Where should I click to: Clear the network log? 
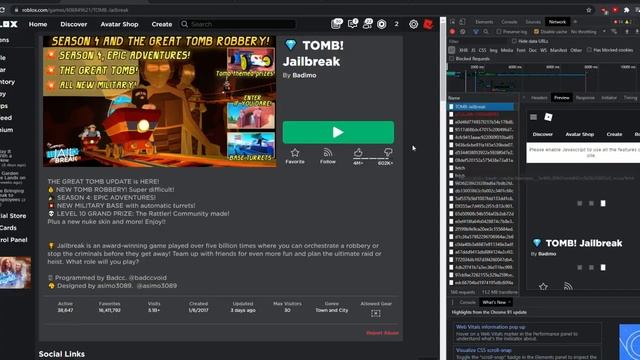(462, 31)
